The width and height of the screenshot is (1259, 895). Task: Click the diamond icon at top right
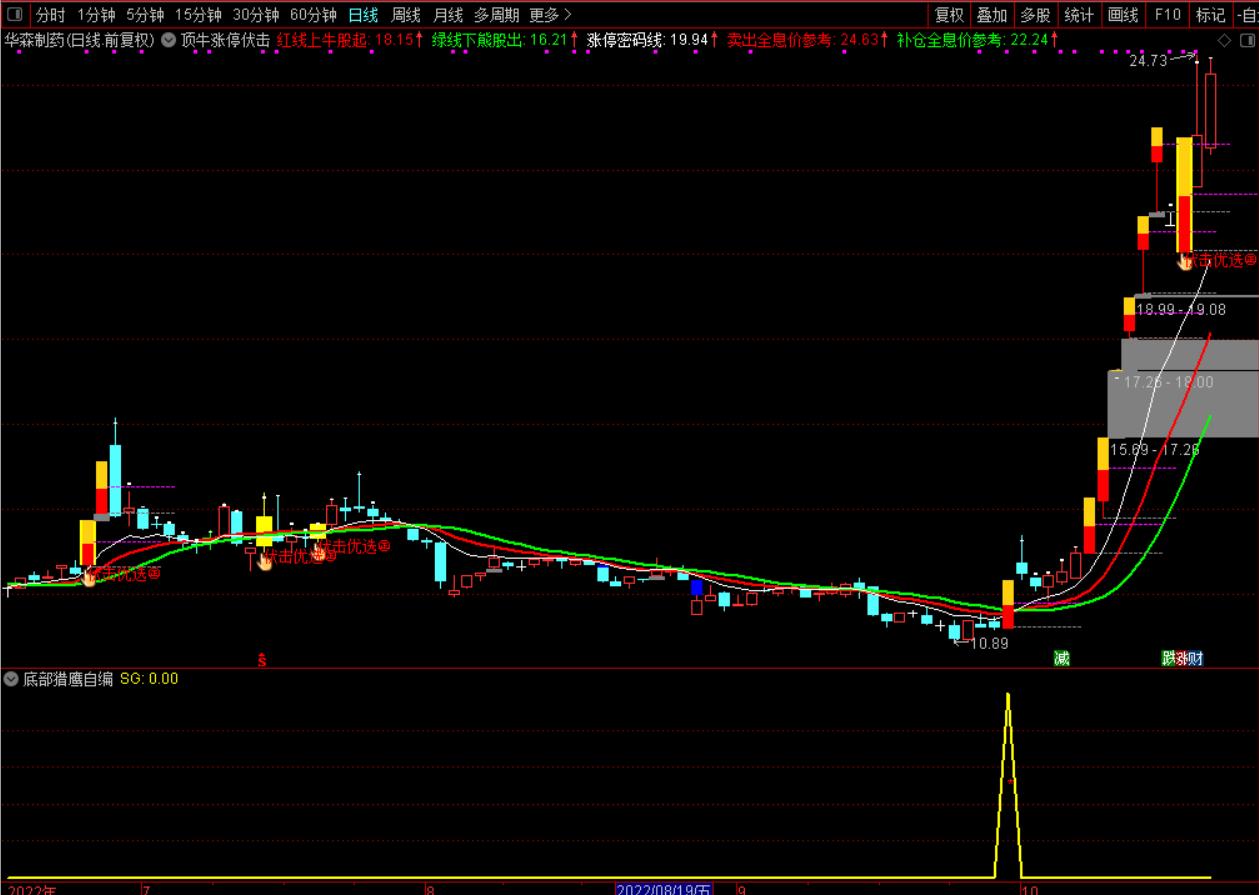[1225, 40]
